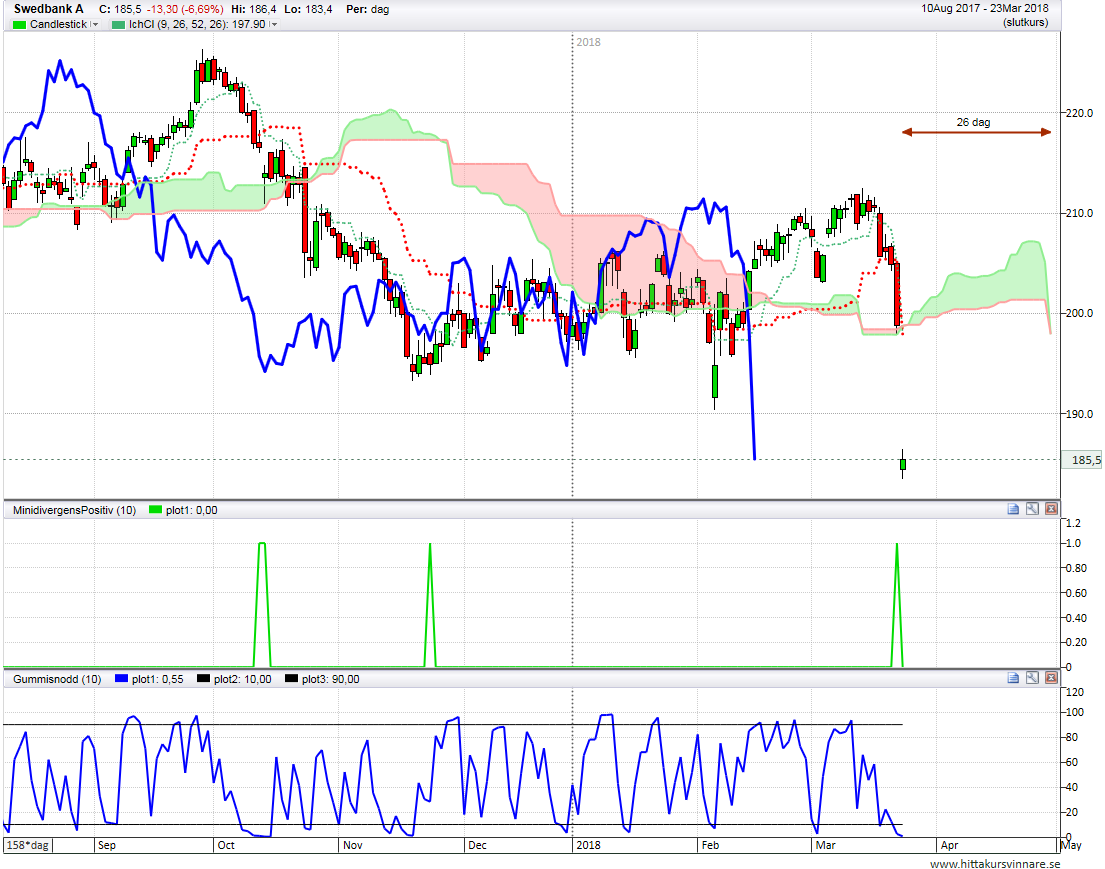Click black plot3 swatch in Gummisnodd
The height and width of the screenshot is (869, 1105).
pos(291,679)
